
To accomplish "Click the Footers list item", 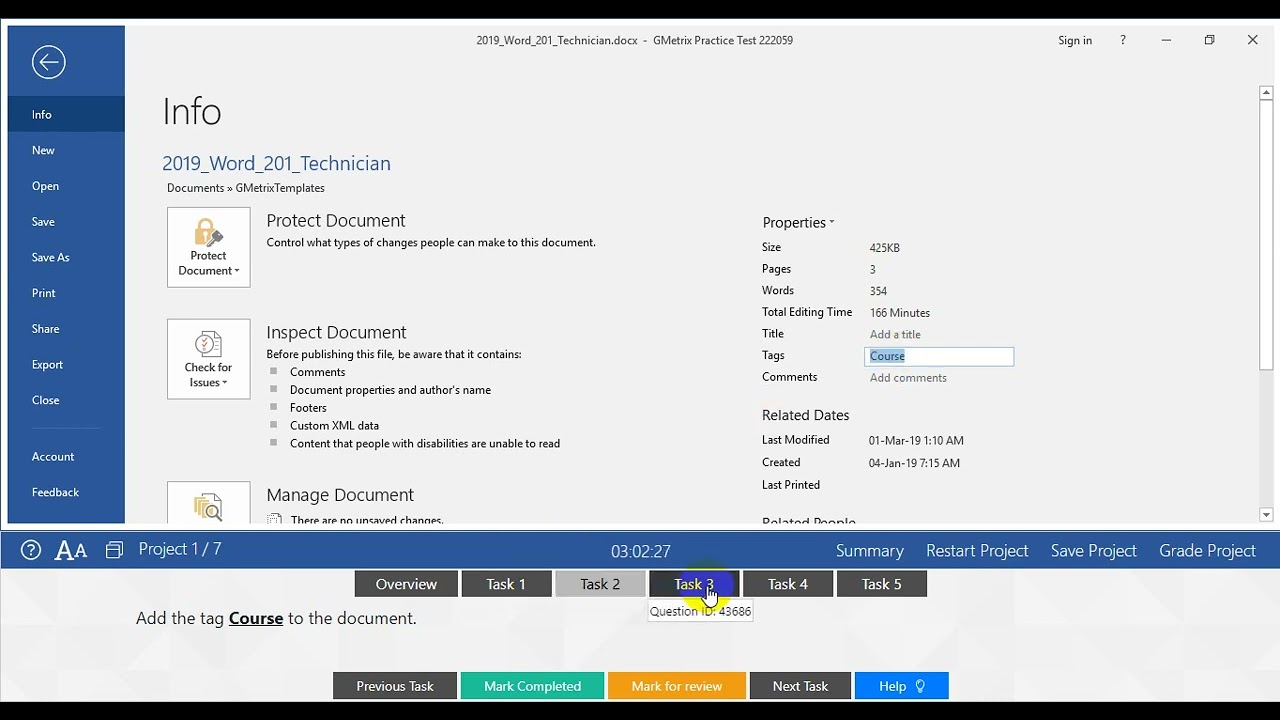I will [x=308, y=408].
